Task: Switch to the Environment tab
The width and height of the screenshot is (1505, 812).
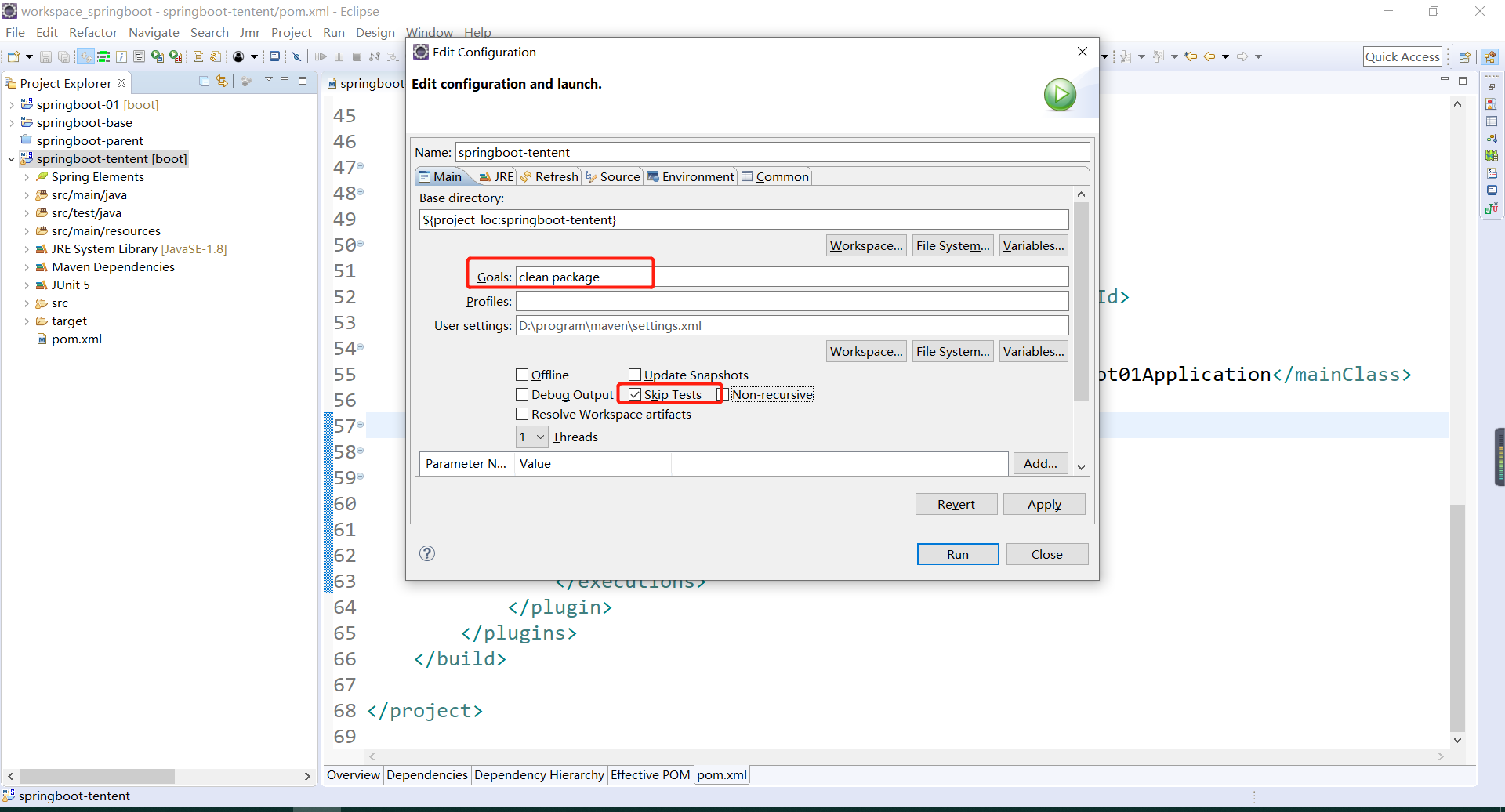Action: click(691, 176)
